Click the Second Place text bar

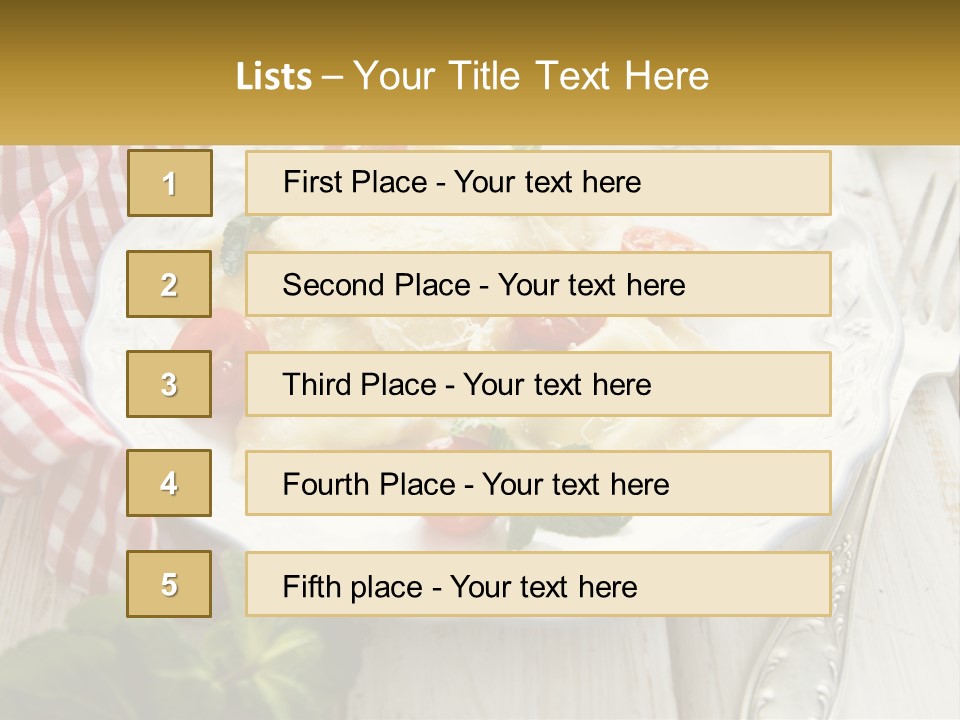click(538, 284)
